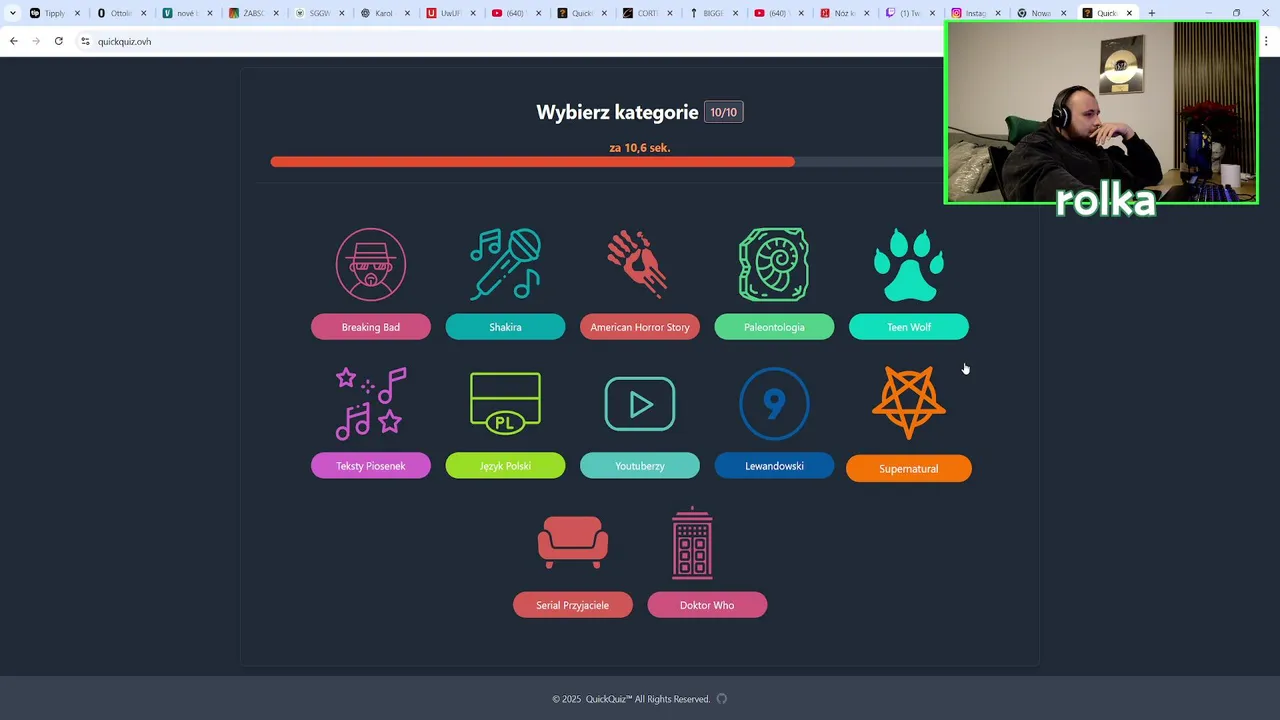Image resolution: width=1280 pixels, height=720 pixels.
Task: Click the Lewandowski number 9 icon
Action: click(x=774, y=403)
